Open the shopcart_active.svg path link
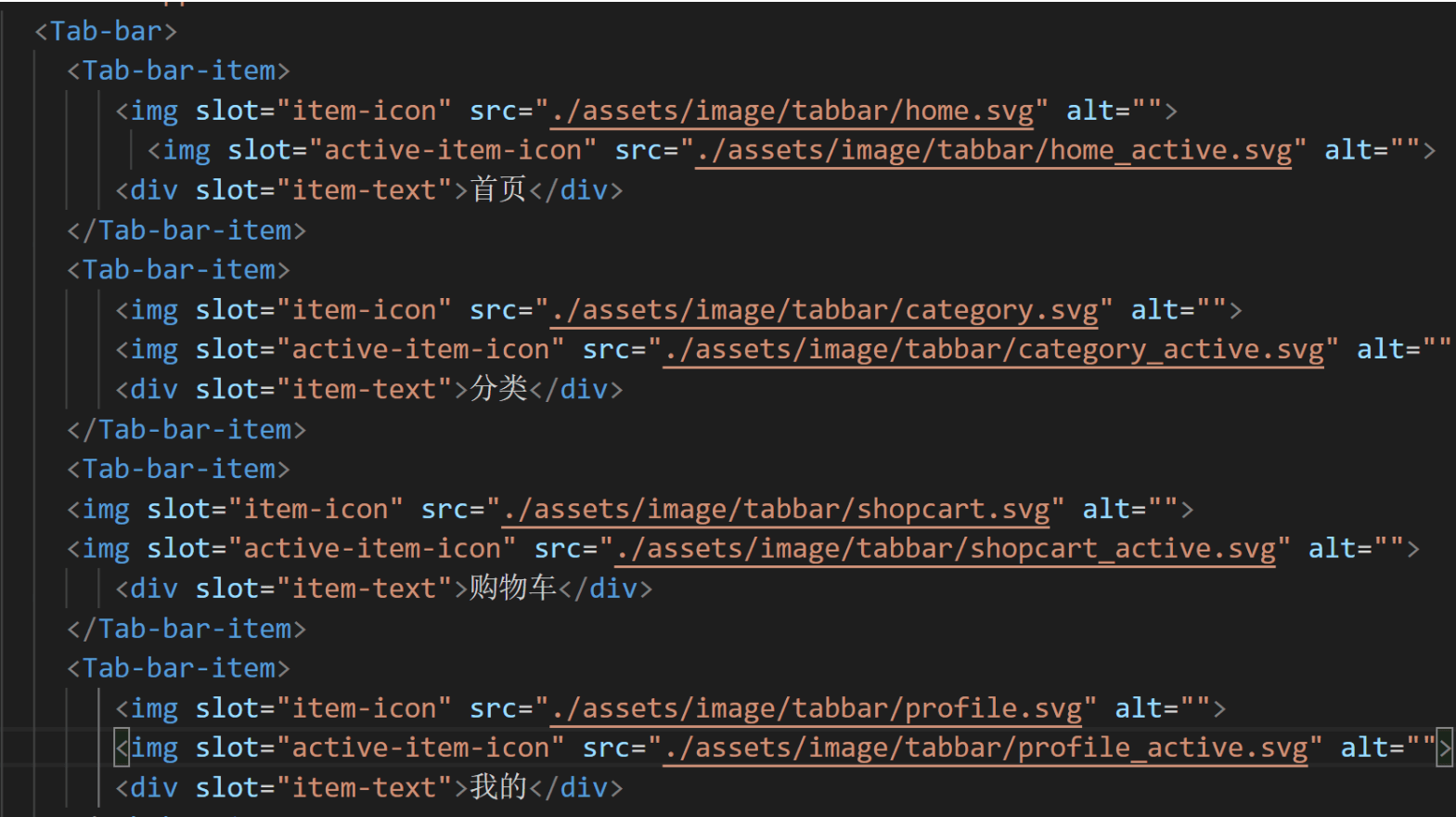 [945, 550]
